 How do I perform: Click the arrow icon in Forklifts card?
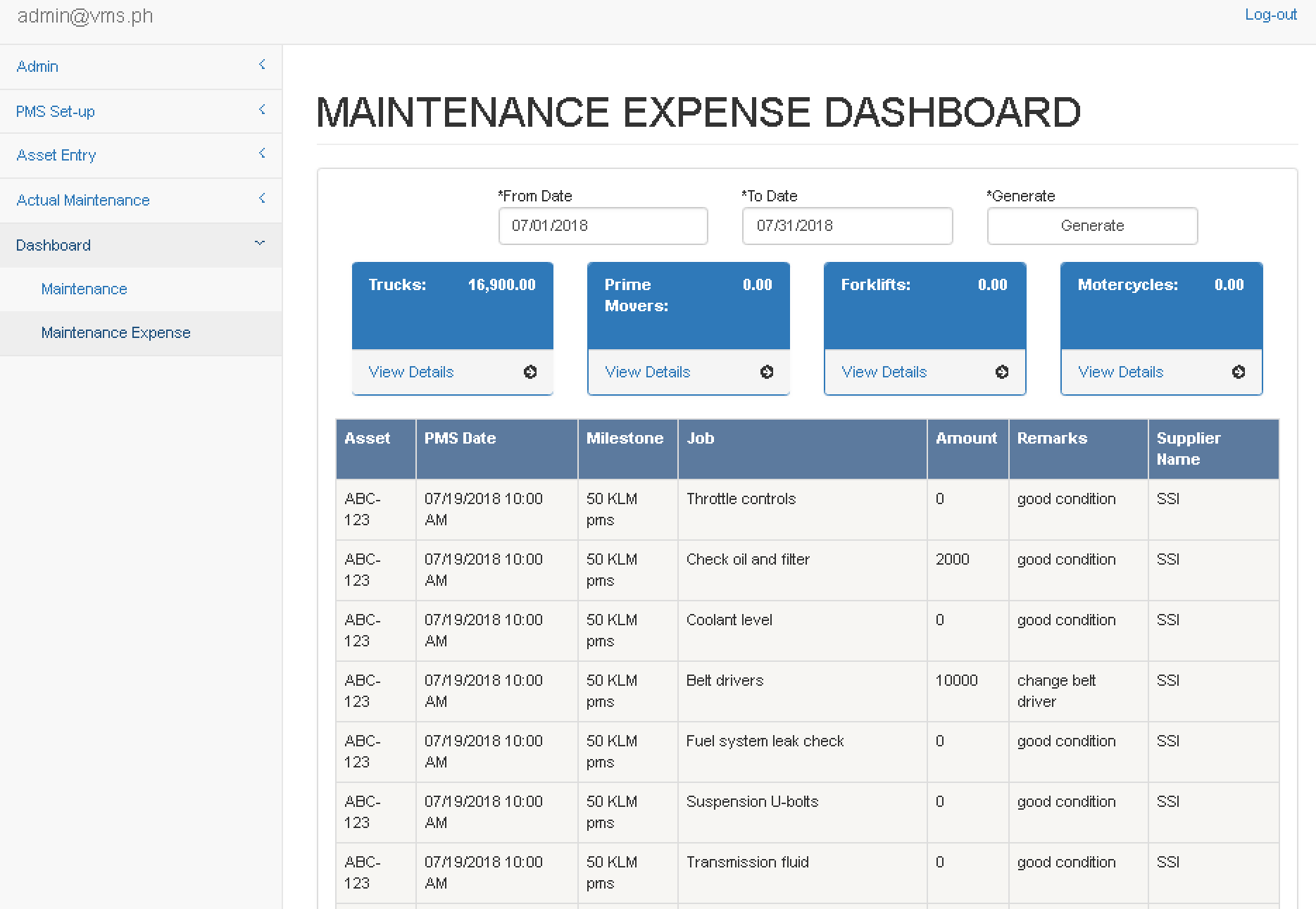[1002, 372]
